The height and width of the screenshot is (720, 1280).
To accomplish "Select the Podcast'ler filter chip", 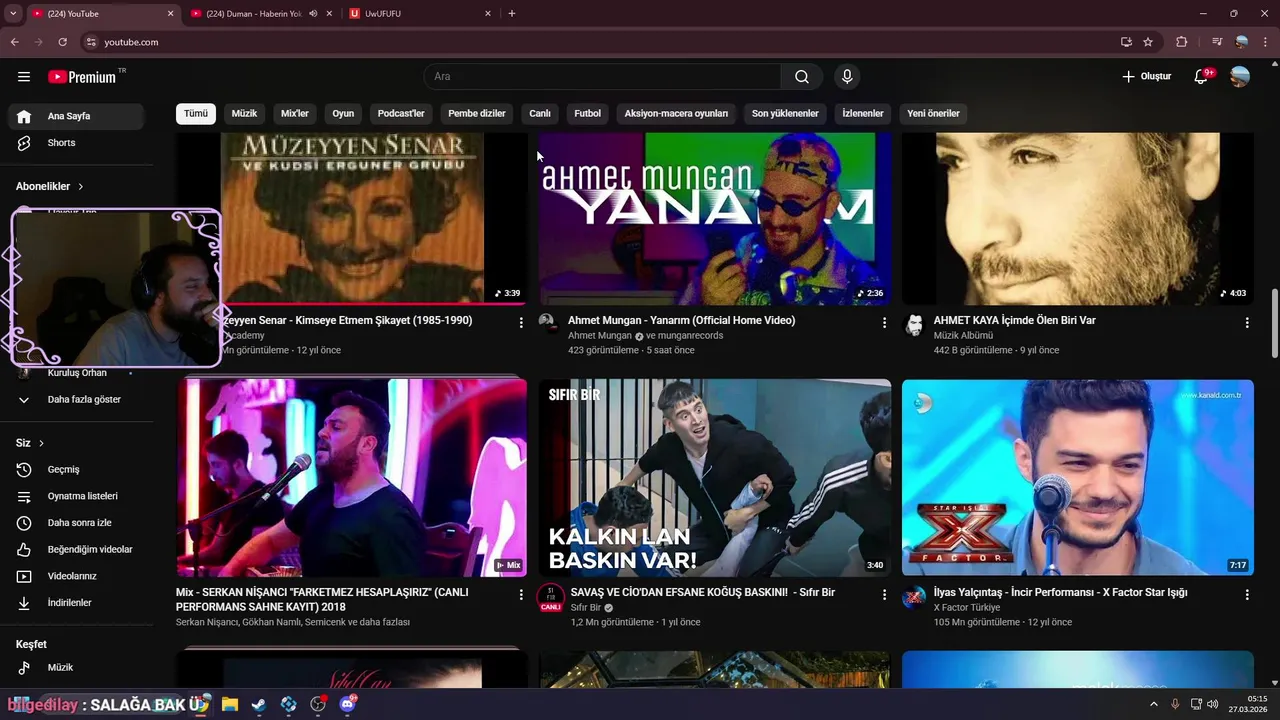I will pos(401,114).
